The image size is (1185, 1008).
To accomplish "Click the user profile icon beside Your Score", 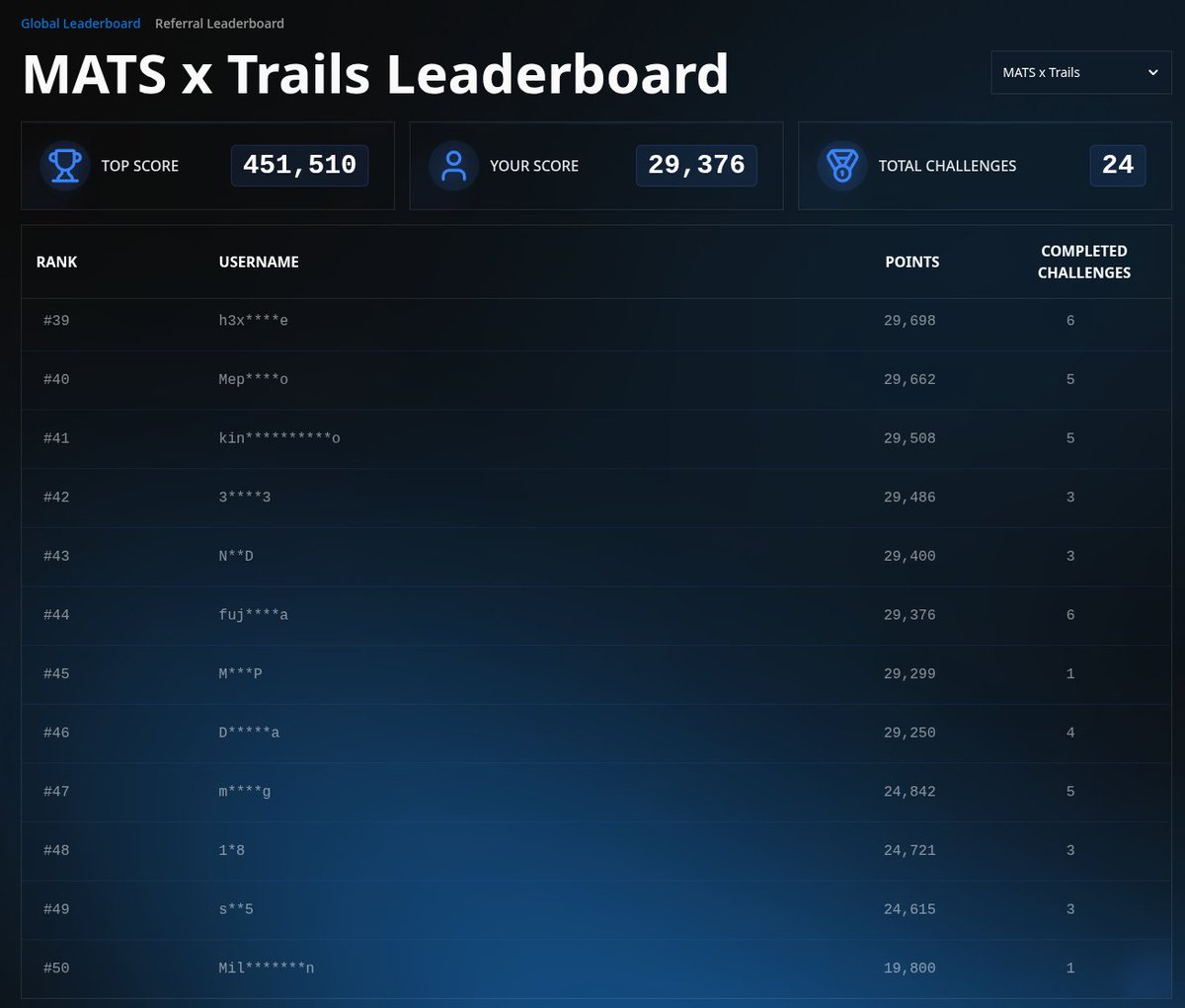I will coord(453,166).
